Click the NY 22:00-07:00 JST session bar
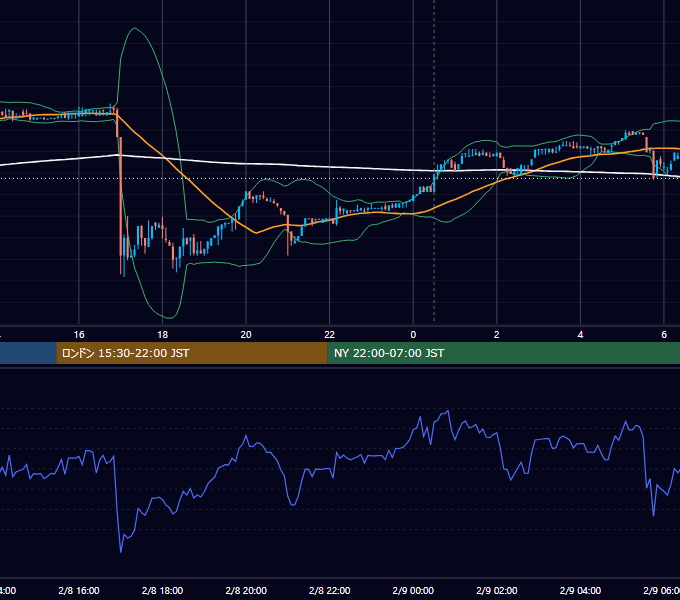The height and width of the screenshot is (600, 680). click(x=503, y=353)
